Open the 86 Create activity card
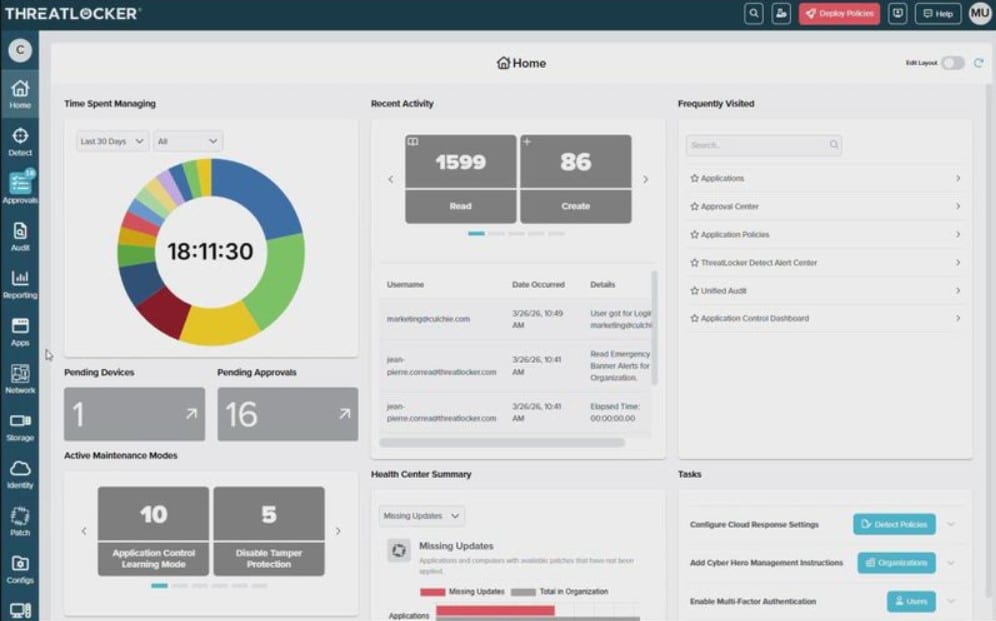Viewport: 996px width, 621px height. pos(575,179)
